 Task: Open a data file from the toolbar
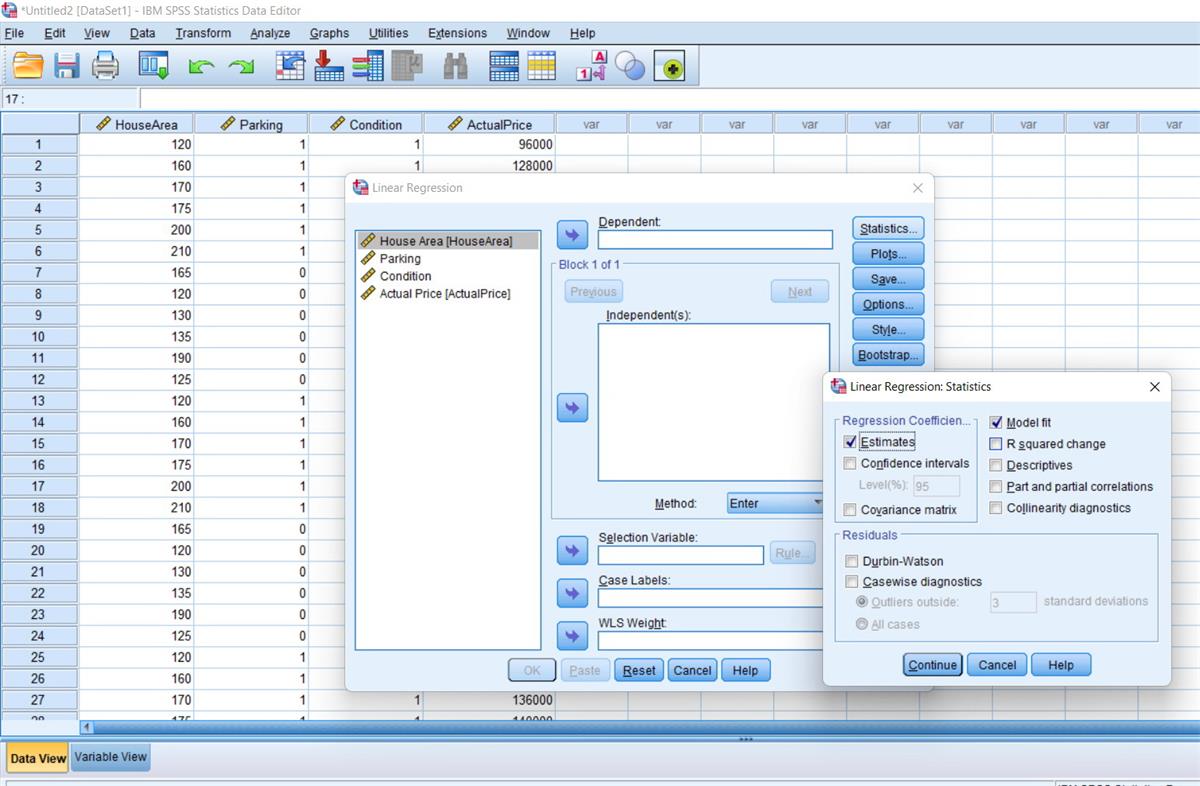(27, 65)
